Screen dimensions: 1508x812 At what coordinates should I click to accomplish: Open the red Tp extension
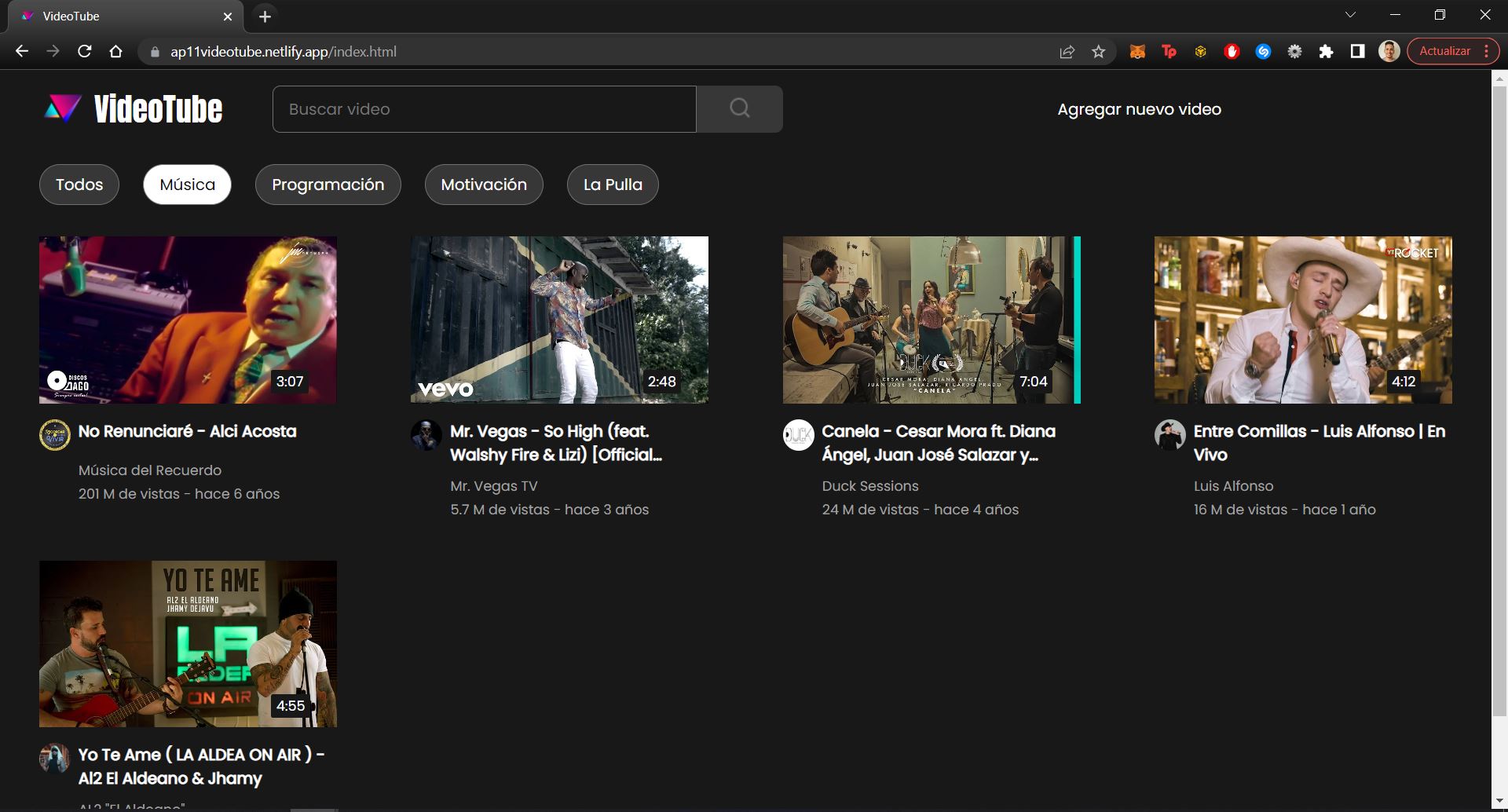(1169, 52)
